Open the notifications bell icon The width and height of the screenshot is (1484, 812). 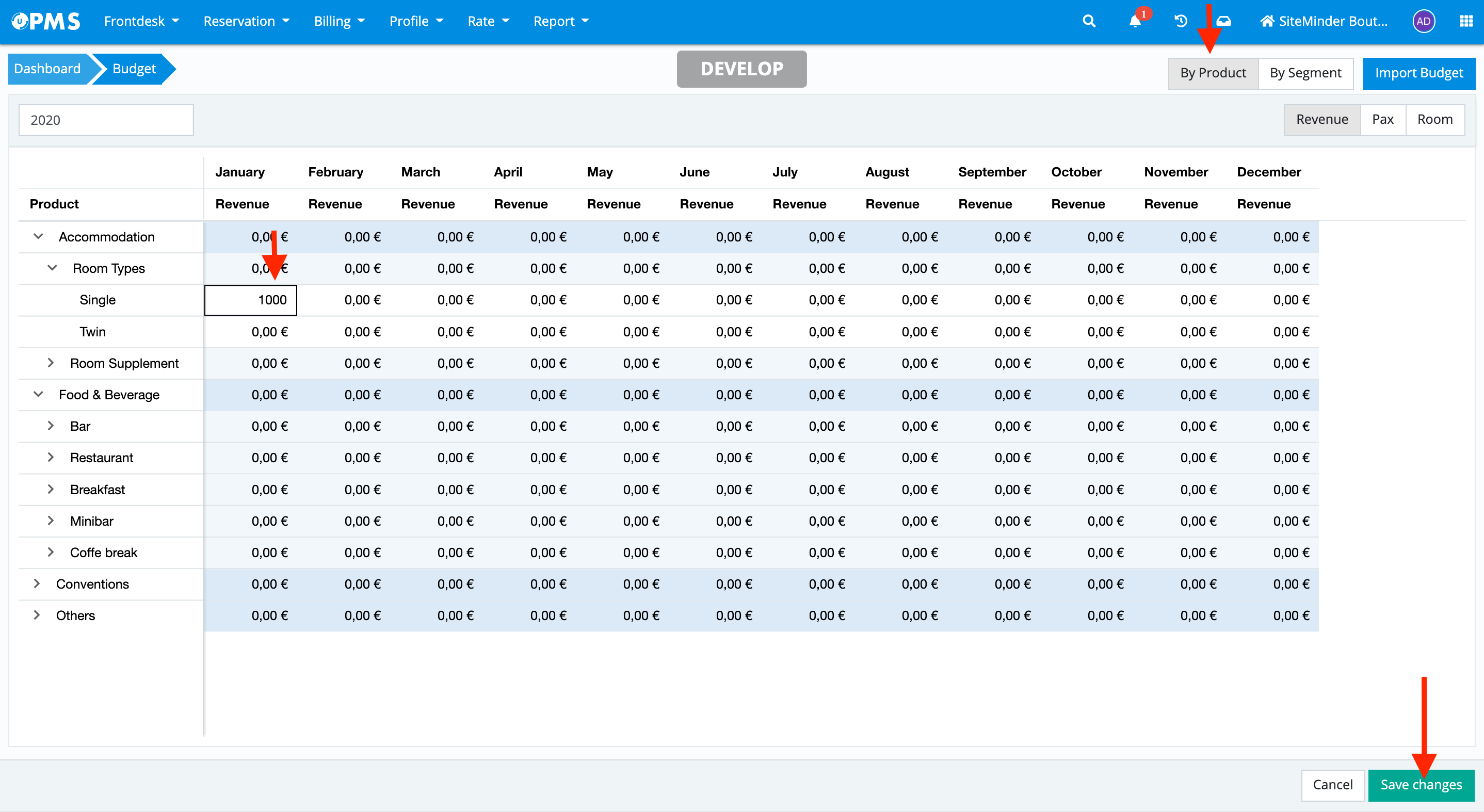pos(1135,21)
